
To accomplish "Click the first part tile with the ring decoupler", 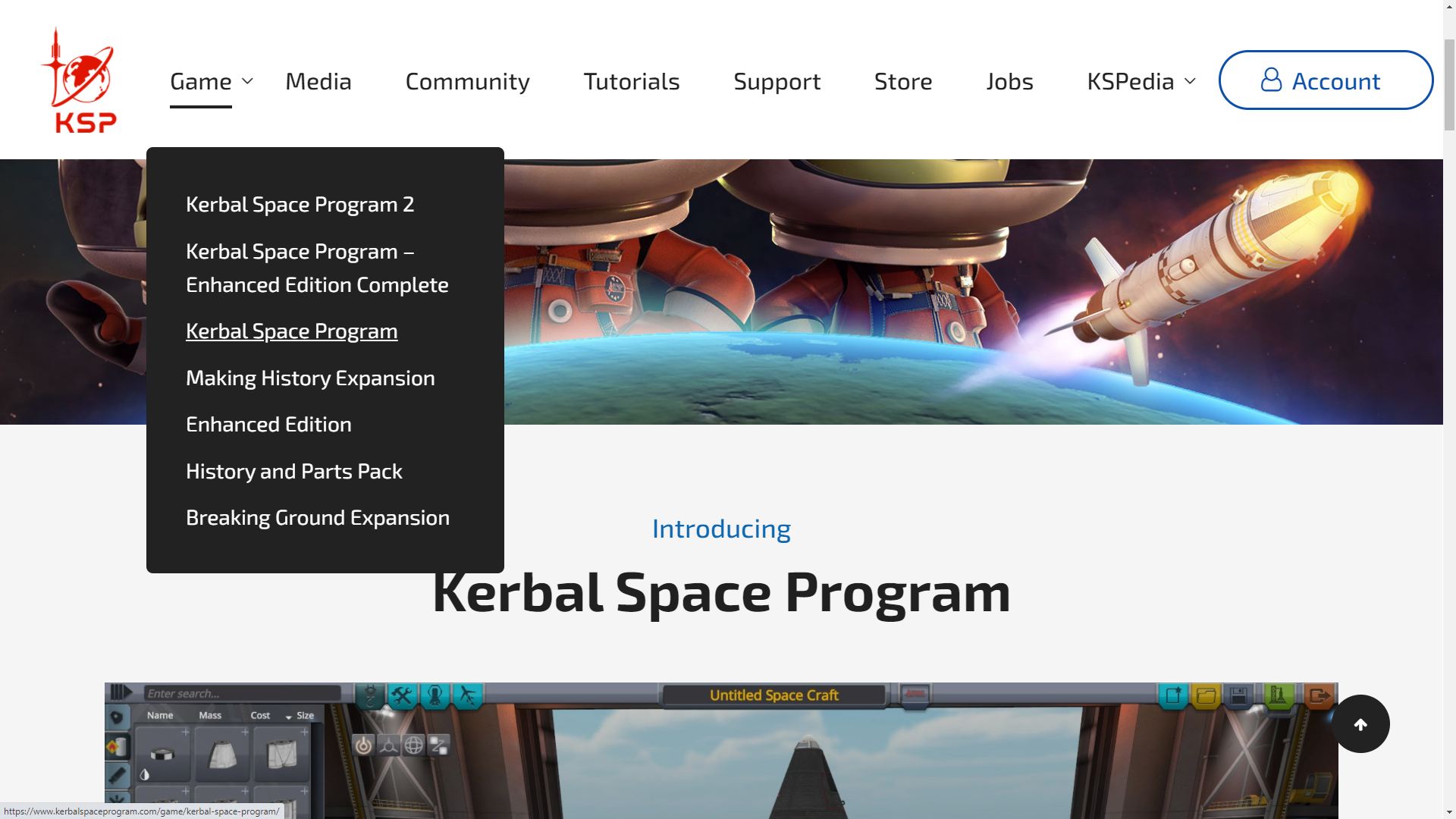I will click(163, 755).
